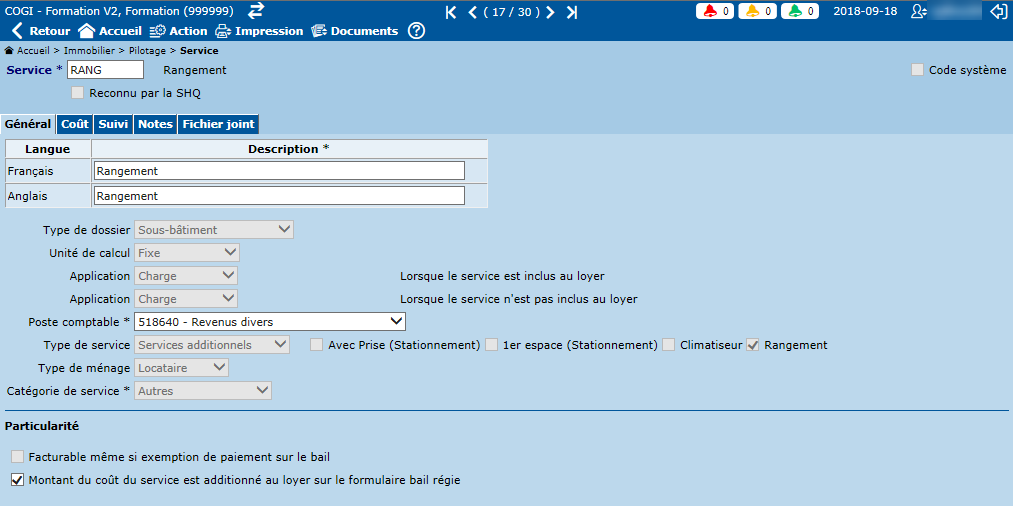Click the swap arrows icon beside Formation
Viewport: 1013px width, 506px height.
pos(256,10)
